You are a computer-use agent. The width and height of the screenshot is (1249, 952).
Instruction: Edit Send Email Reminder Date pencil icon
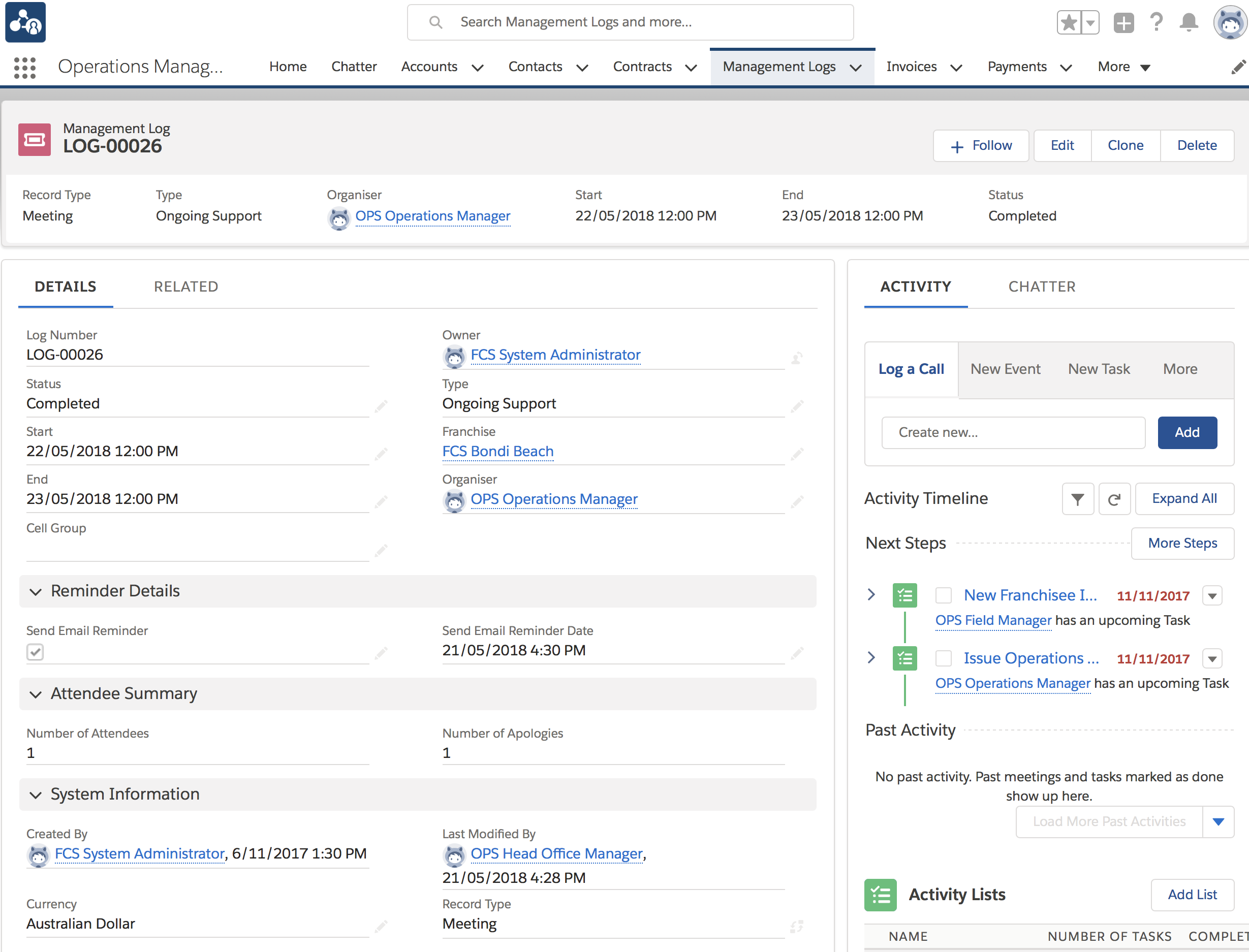(797, 653)
